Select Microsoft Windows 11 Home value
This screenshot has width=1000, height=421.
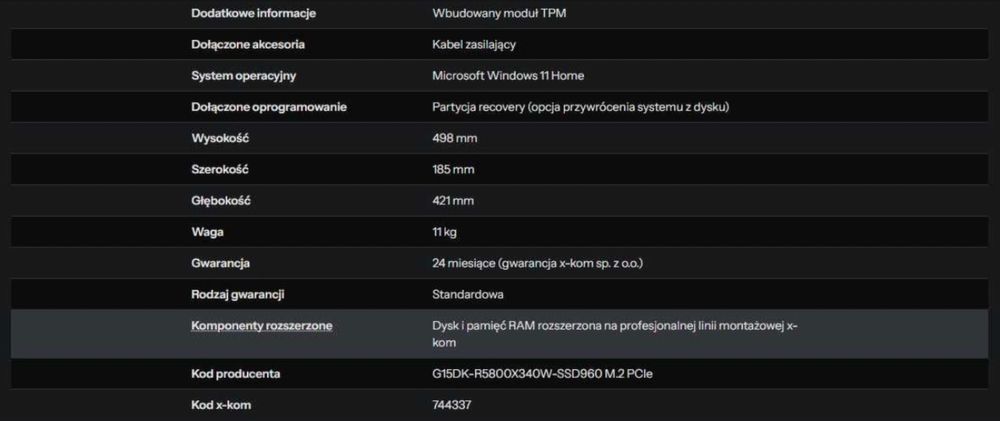pyautogui.click(x=507, y=75)
